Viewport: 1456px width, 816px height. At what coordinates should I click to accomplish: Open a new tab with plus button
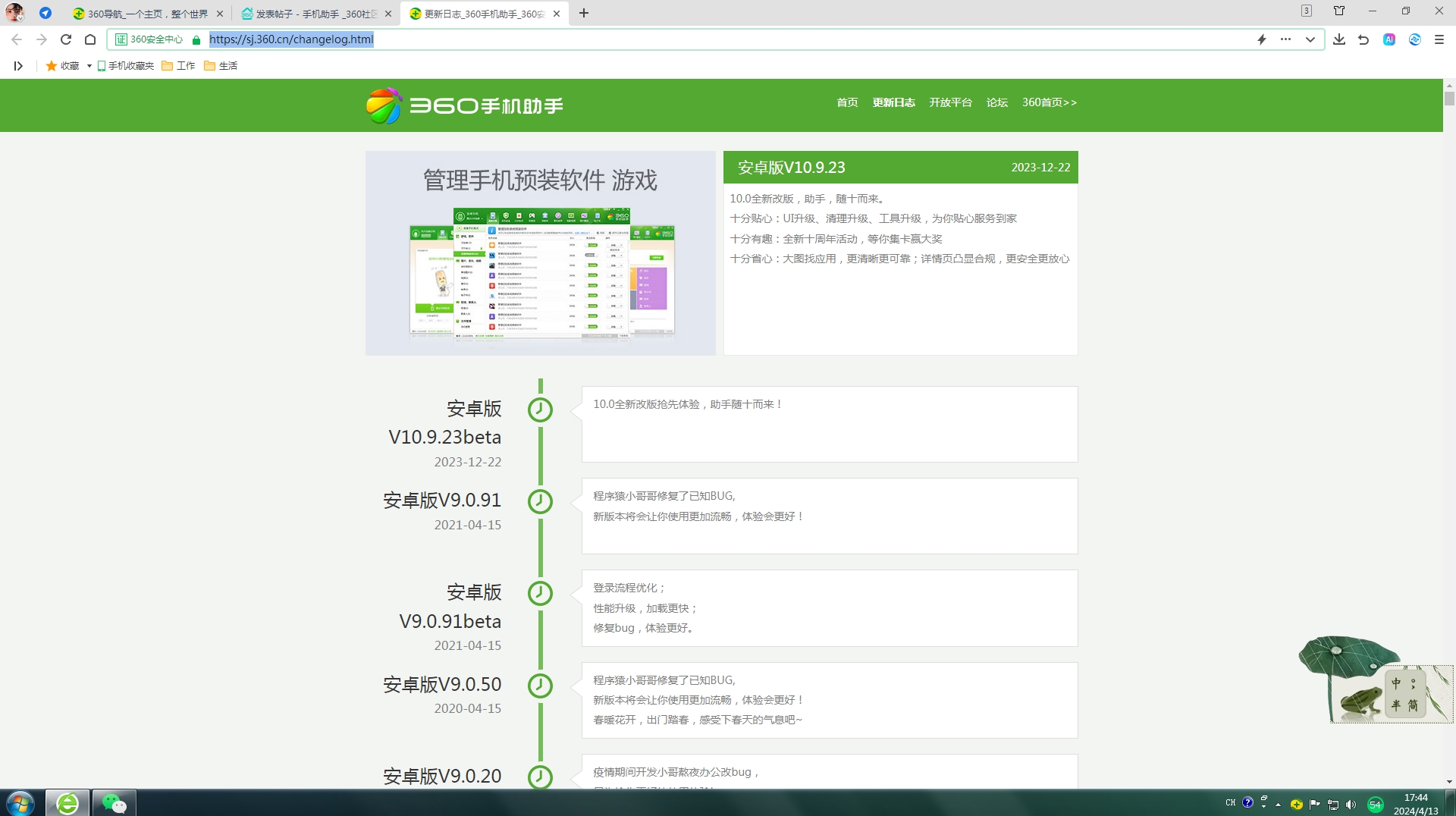[x=584, y=13]
